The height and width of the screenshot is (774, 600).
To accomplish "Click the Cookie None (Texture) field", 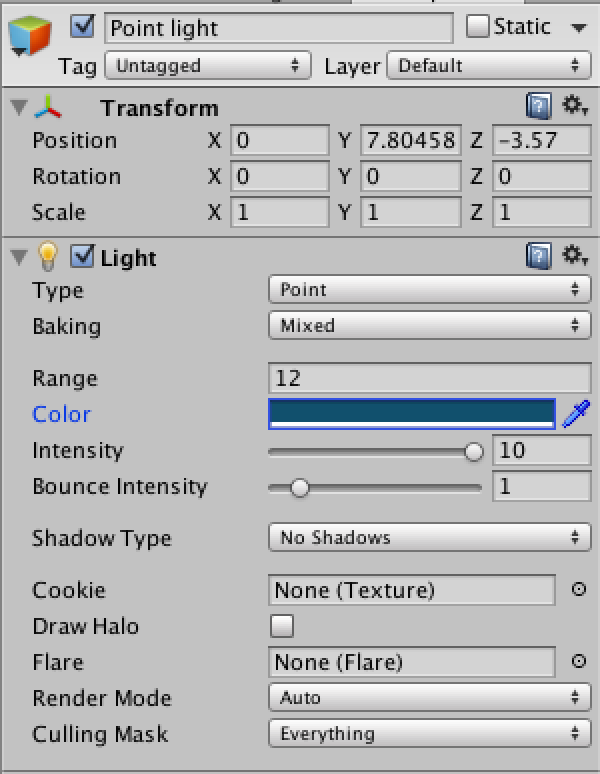I will pos(412,590).
